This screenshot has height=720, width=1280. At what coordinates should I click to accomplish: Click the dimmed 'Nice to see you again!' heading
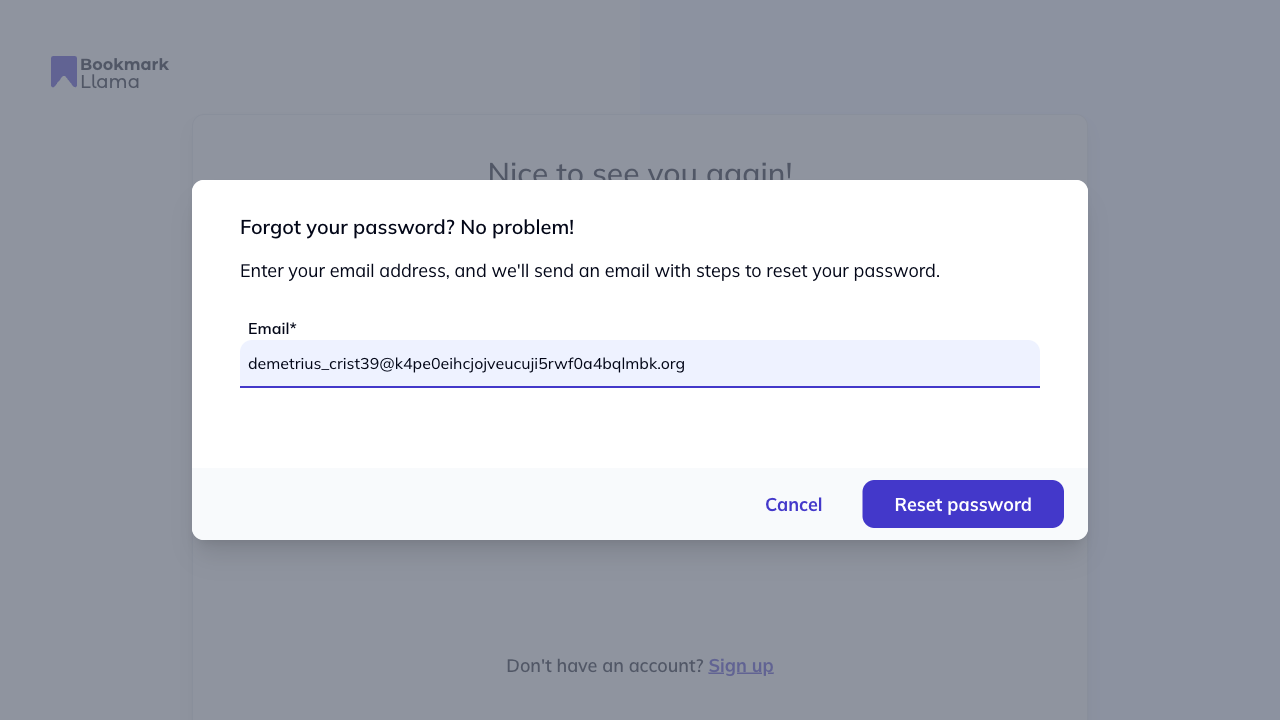639,172
